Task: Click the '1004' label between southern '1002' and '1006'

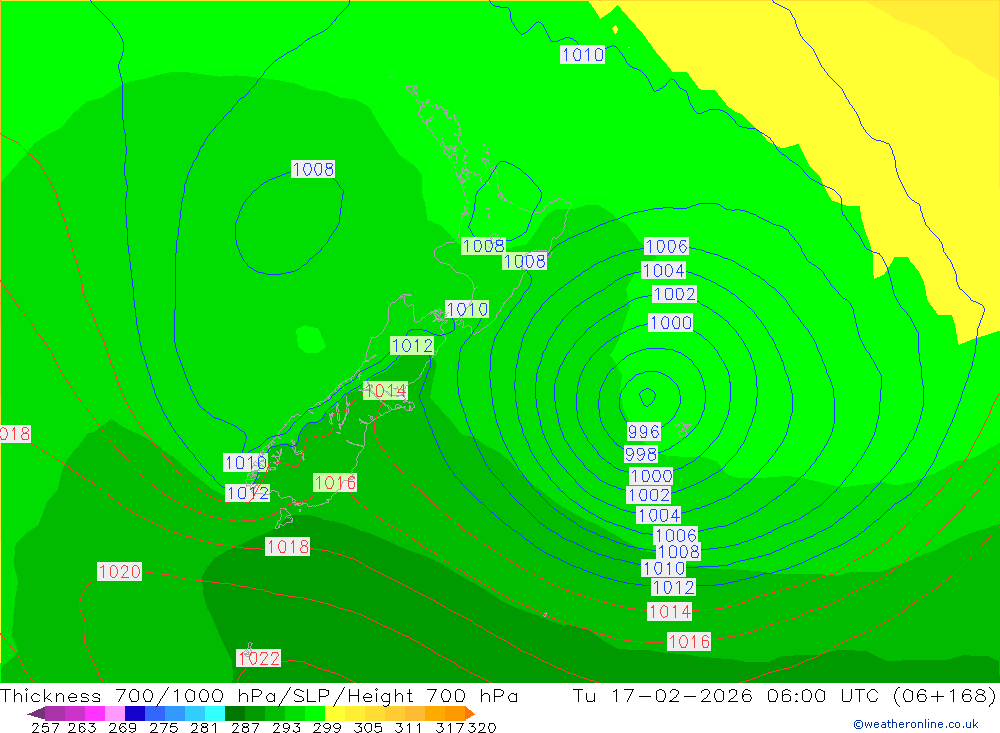Action: [x=659, y=515]
